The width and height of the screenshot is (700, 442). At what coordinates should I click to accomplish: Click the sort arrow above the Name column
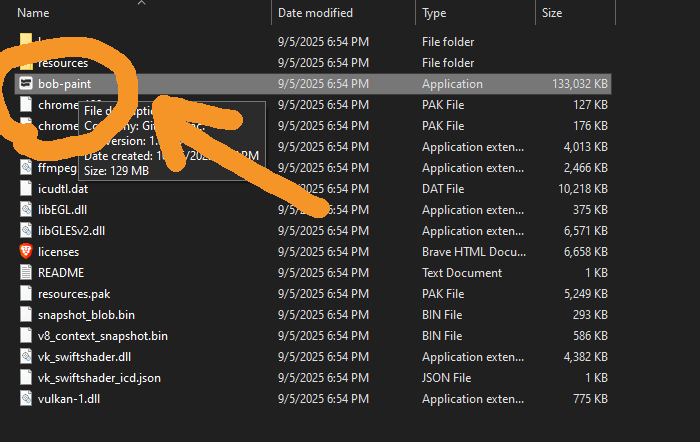(x=142, y=3)
